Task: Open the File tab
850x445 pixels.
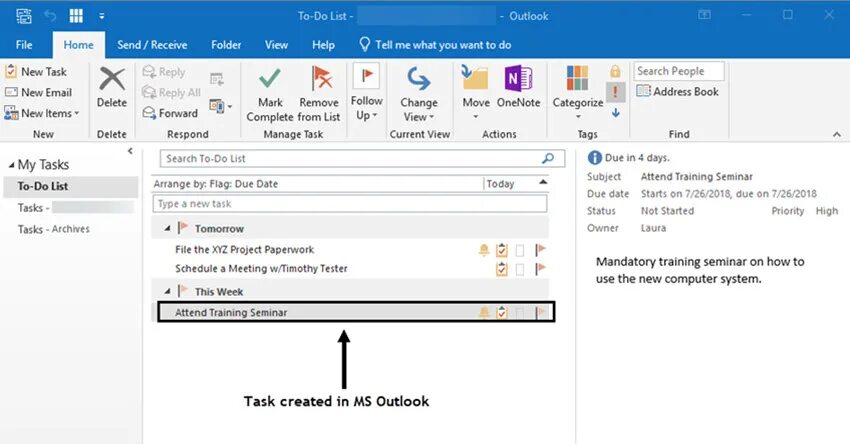Action: tap(24, 45)
